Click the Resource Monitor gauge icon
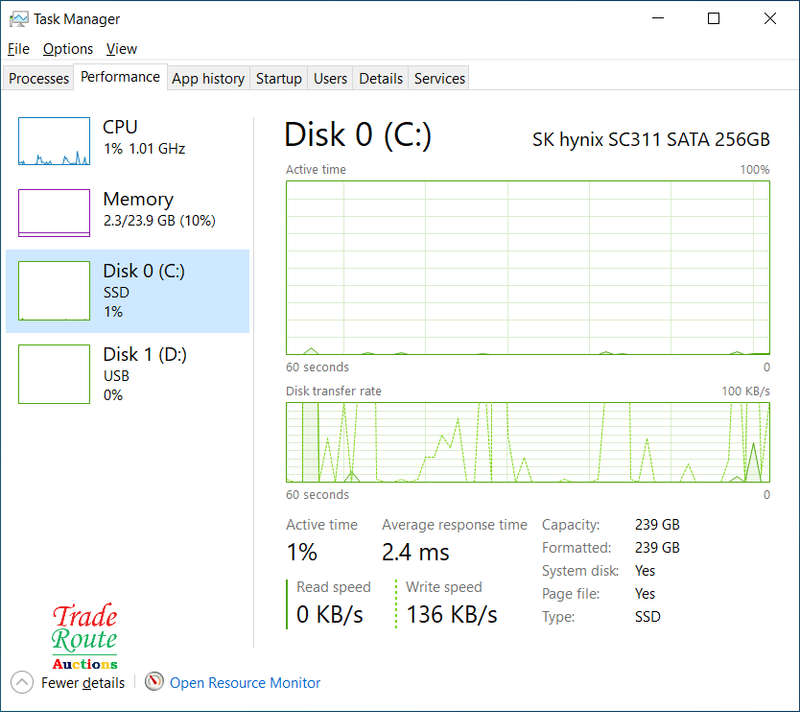This screenshot has height=712, width=800. [x=154, y=681]
